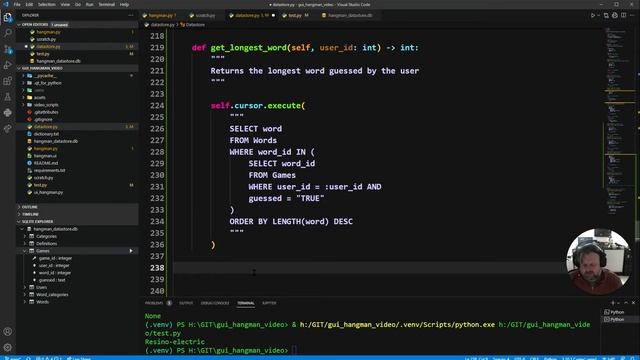Open the Manage gear in activity bar

tap(7, 347)
